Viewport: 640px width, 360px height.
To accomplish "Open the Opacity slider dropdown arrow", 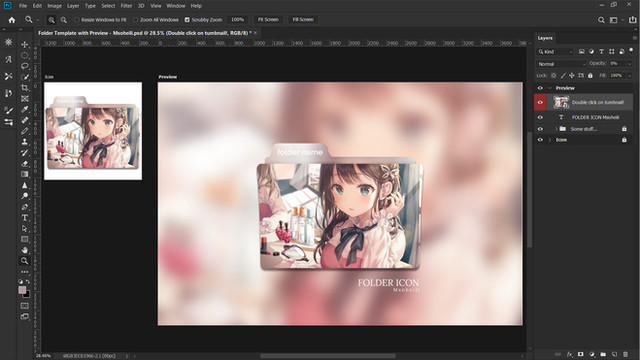I will click(x=629, y=64).
